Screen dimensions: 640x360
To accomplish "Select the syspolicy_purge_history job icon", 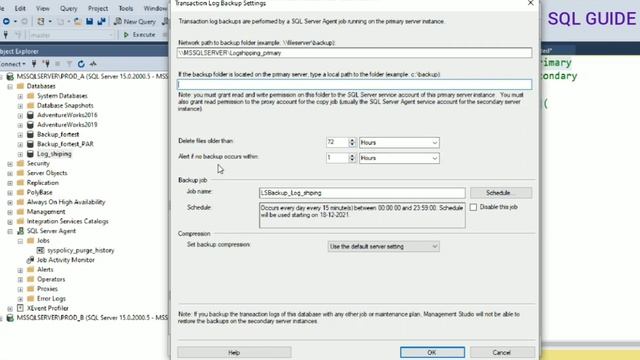I will pyautogui.click(x=40, y=250).
